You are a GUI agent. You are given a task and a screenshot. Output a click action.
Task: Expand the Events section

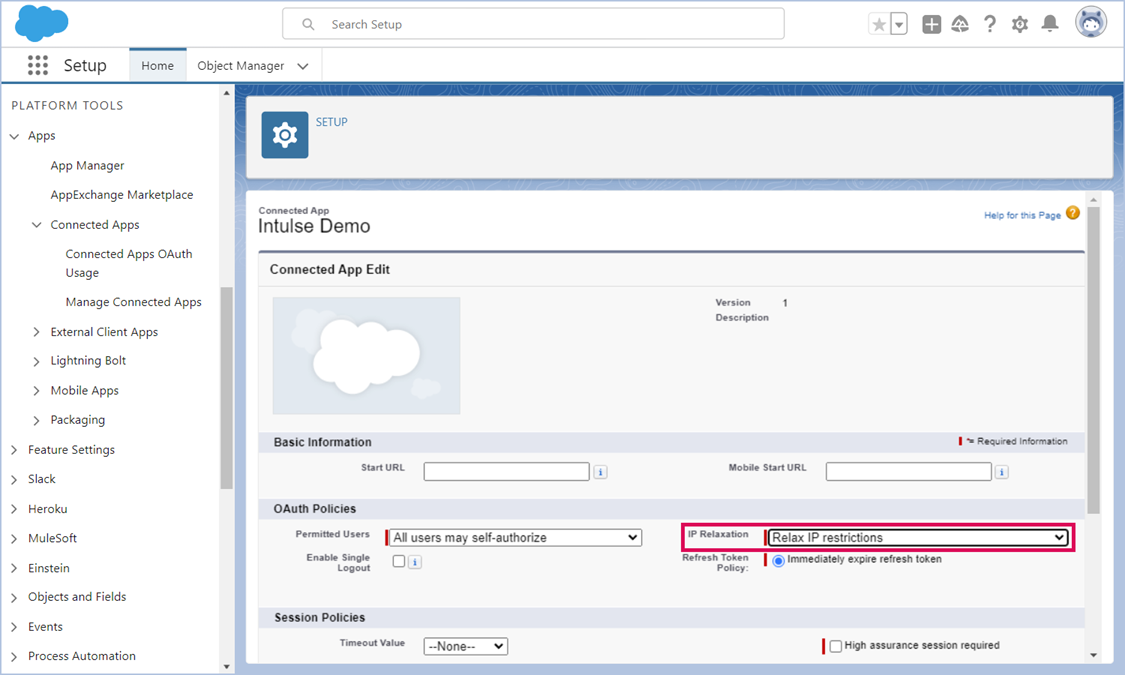tap(14, 627)
